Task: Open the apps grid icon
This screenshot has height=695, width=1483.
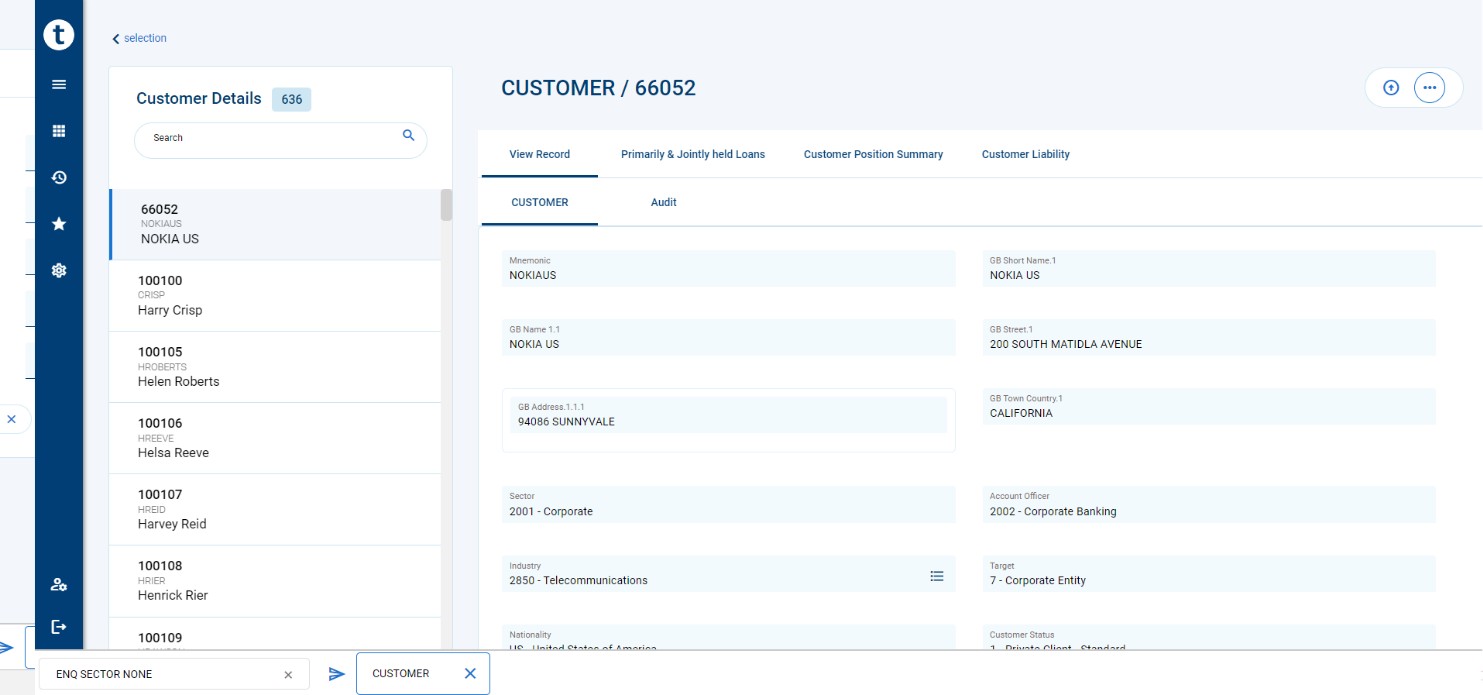Action: (59, 131)
